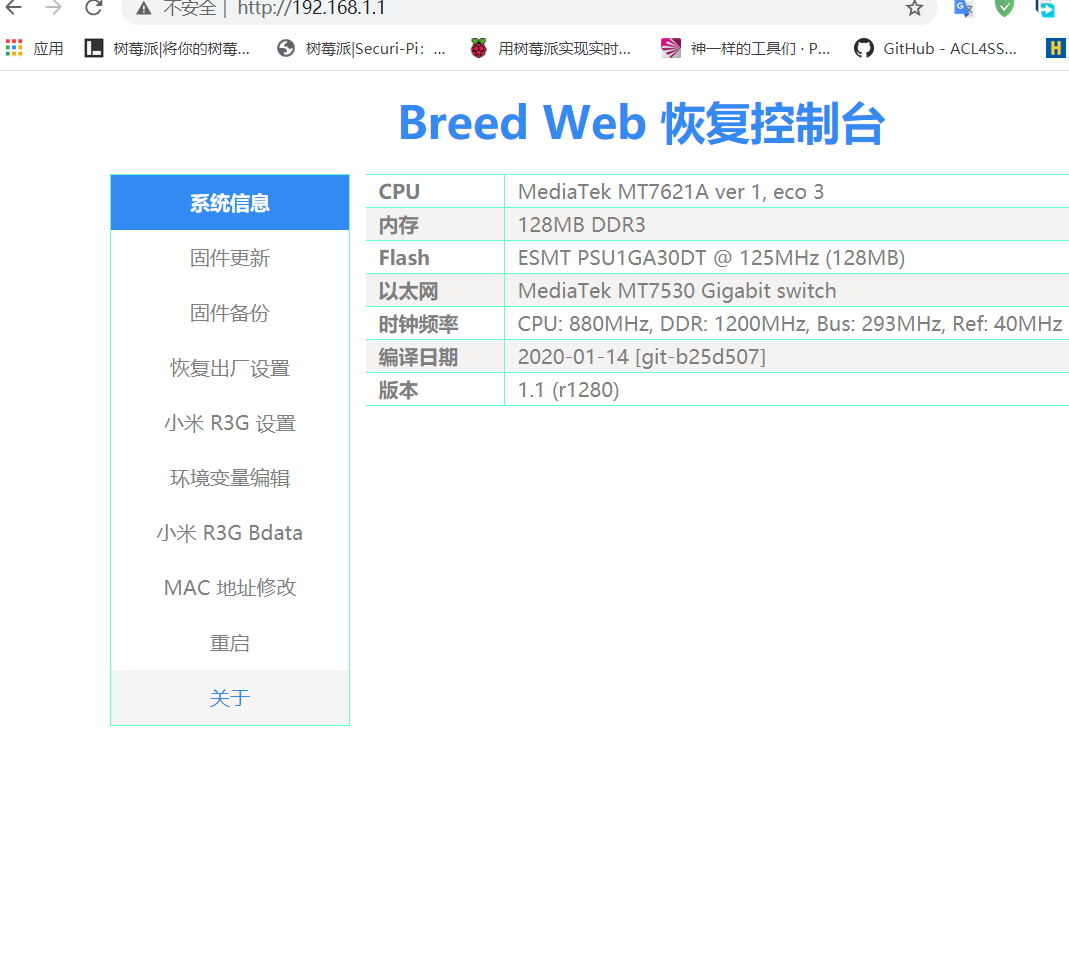Open the 树莓派|Securi-Pi bookmark
This screenshot has height=977, width=1069.
tap(361, 48)
